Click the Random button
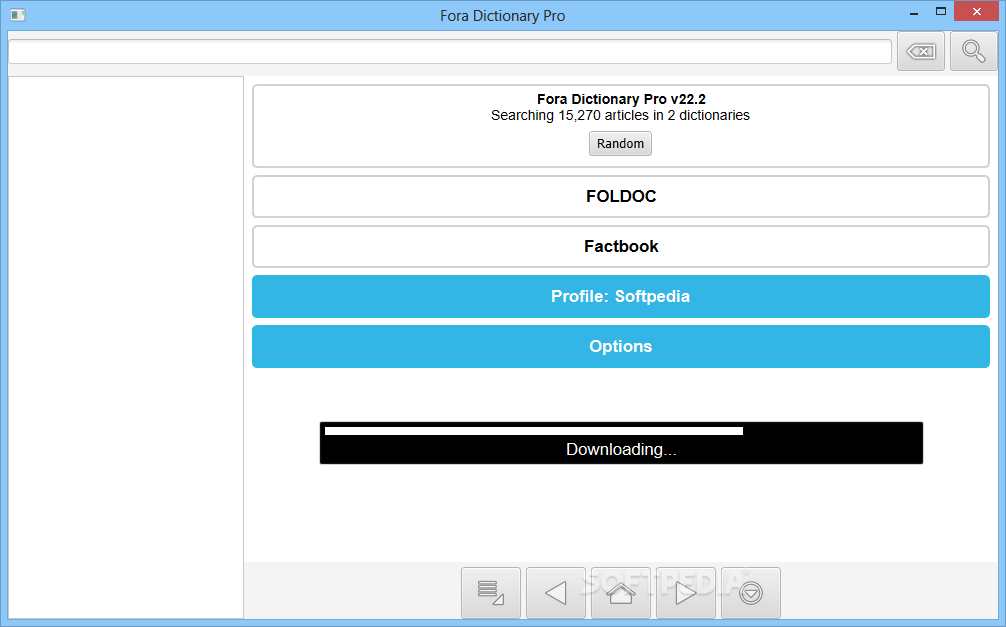 620,144
